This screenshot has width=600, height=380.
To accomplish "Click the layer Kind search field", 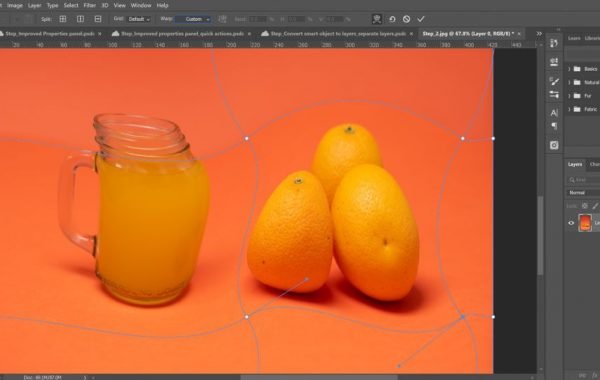I will (x=583, y=179).
